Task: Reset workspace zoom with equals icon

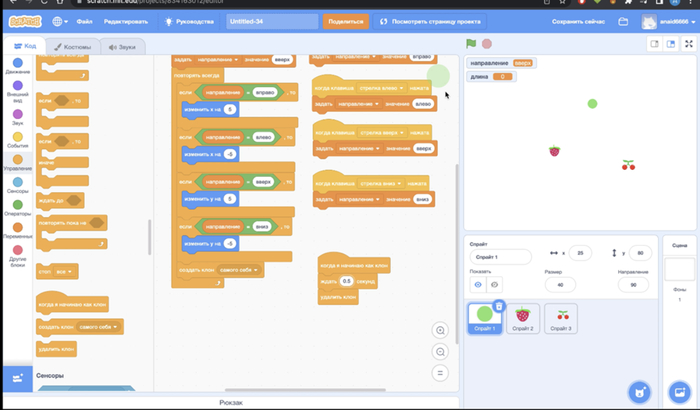Action: 440,373
